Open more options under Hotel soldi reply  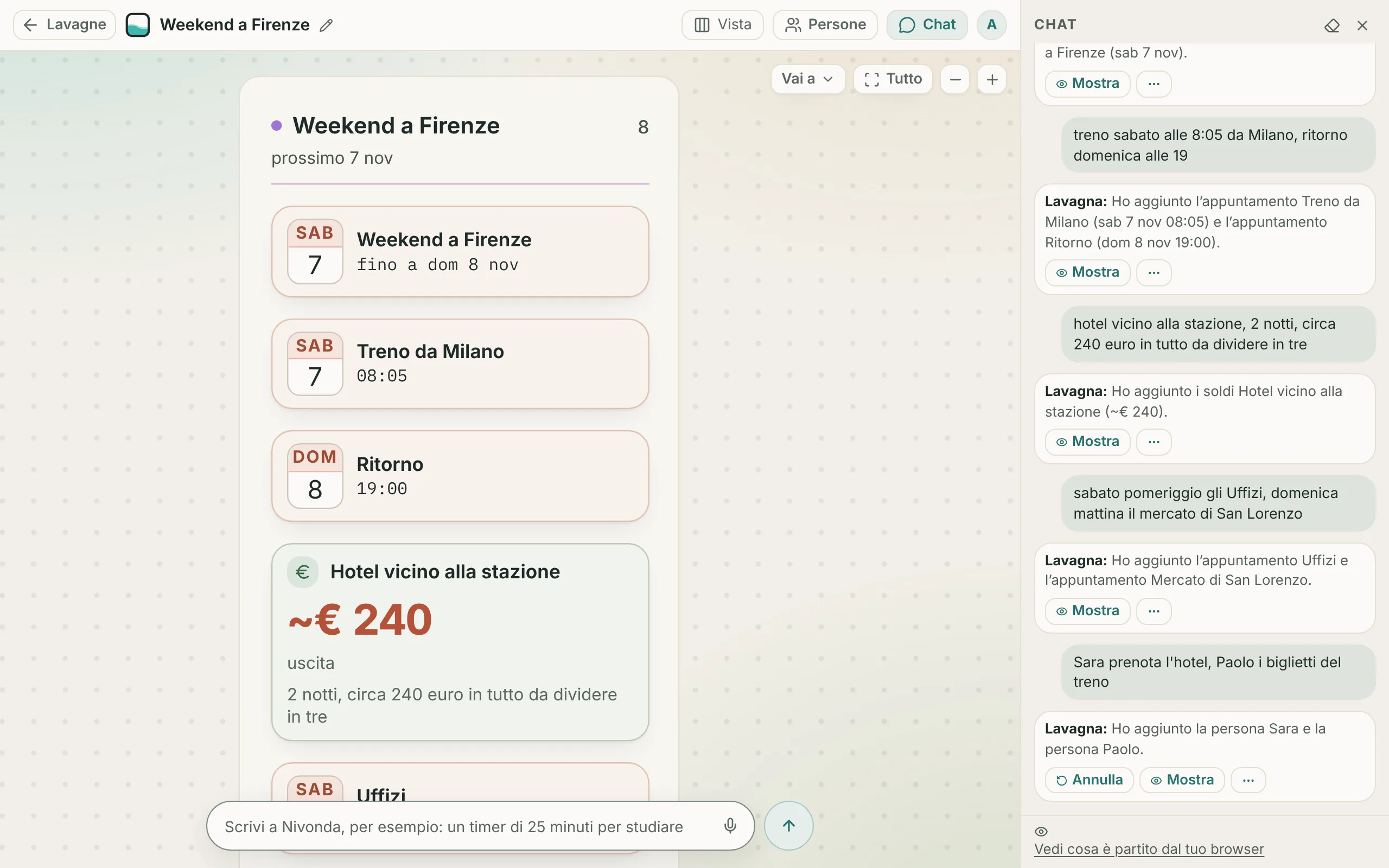click(x=1154, y=442)
